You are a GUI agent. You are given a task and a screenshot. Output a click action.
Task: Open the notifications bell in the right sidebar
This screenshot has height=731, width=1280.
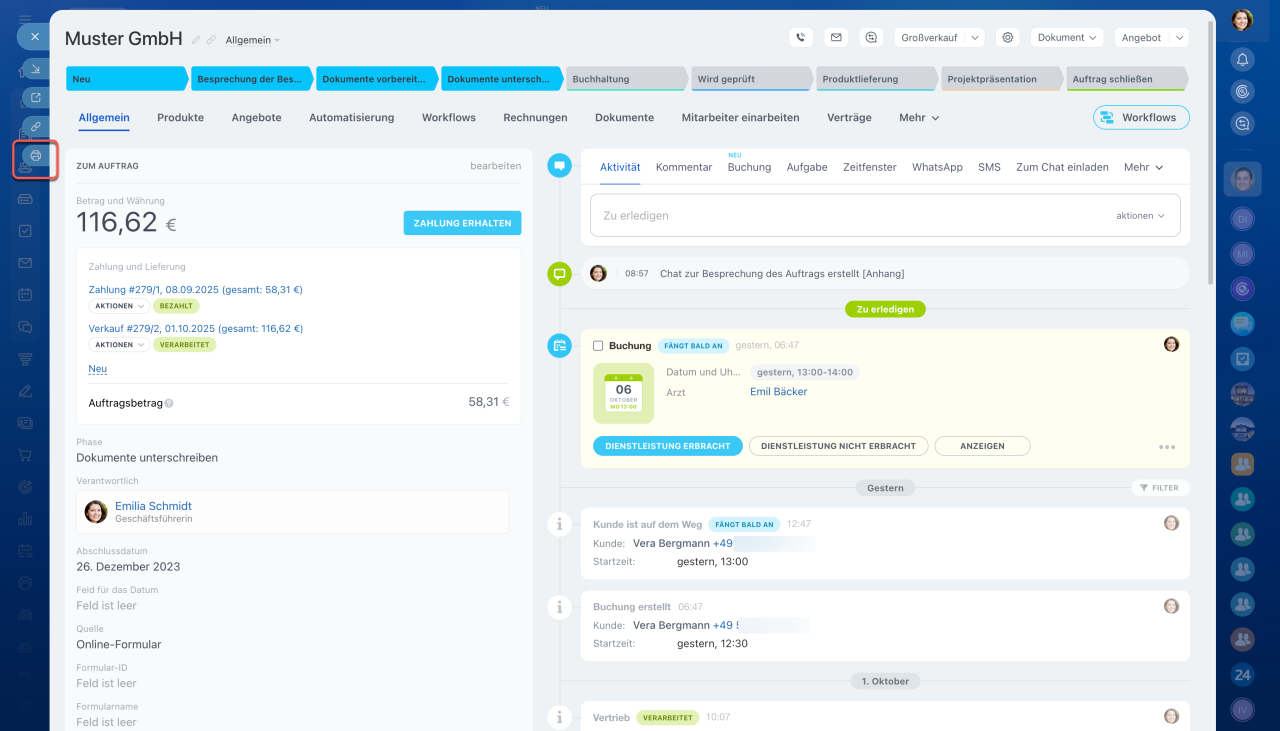point(1242,59)
